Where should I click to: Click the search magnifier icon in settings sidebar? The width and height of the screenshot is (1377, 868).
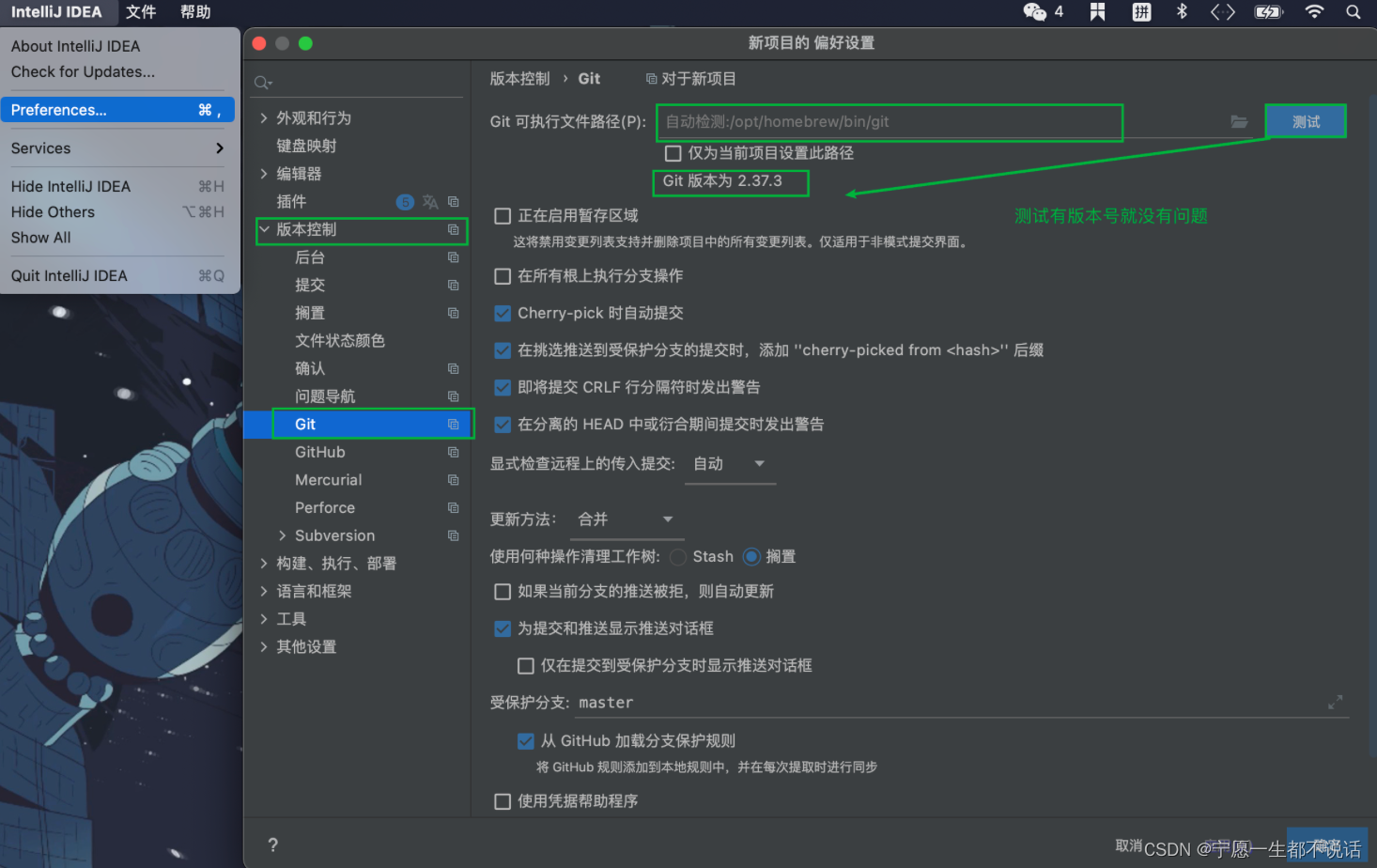click(263, 83)
